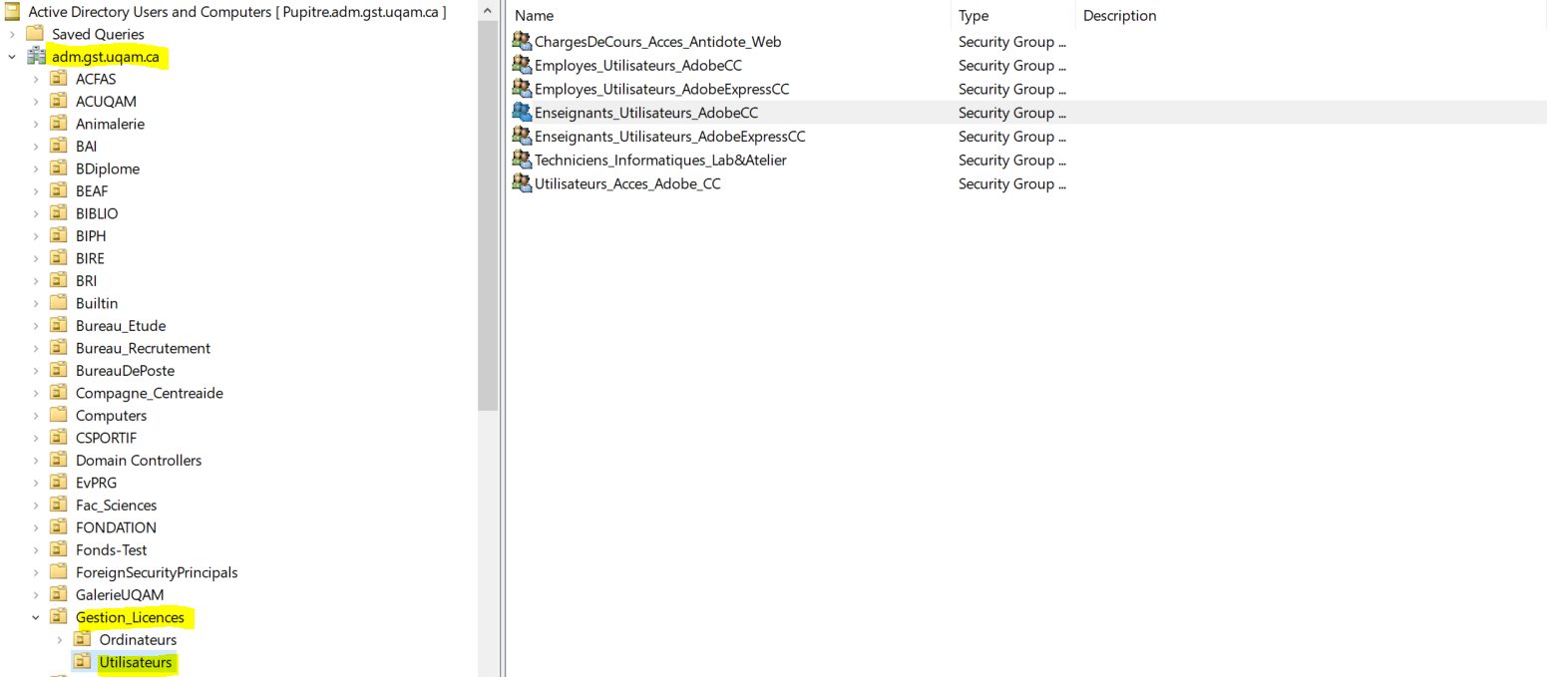Expand the EvPRG tree node
1568x677 pixels.
pyautogui.click(x=36, y=483)
